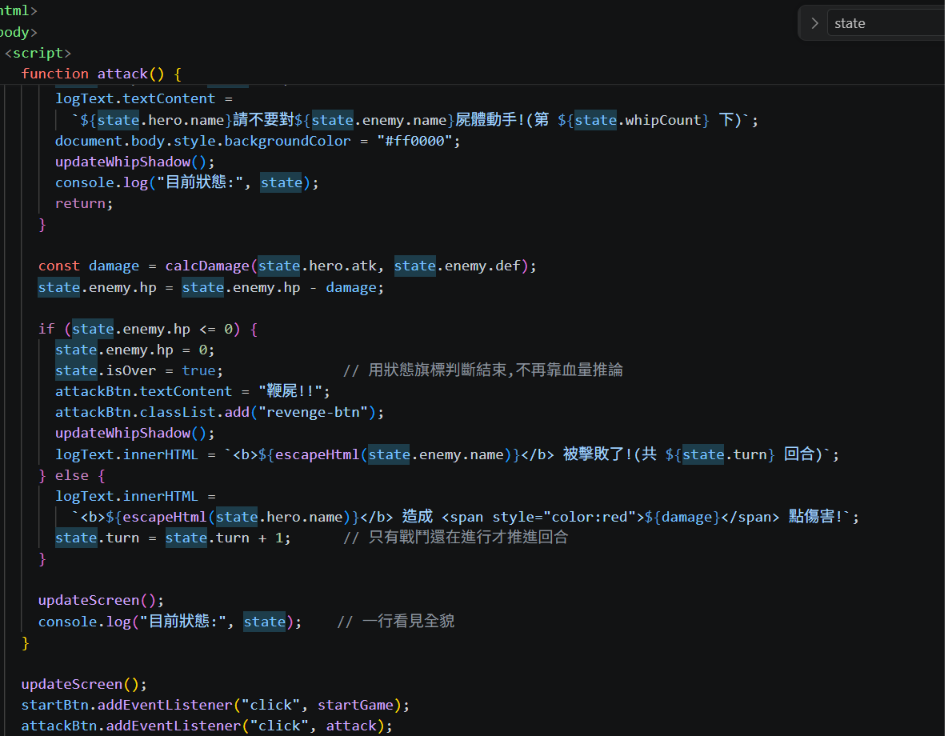
Task: Click the find input containing "state"
Action: coord(886,24)
